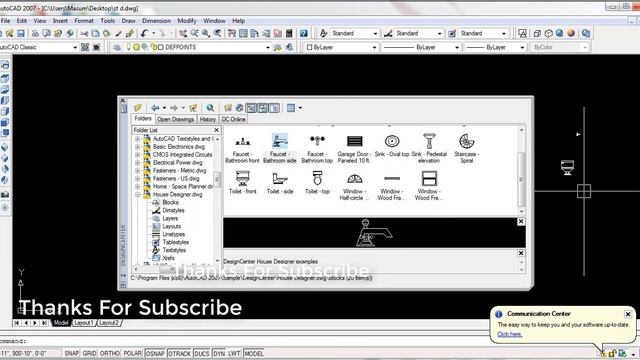Viewport: 640px width, 360px height.
Task: Toggle DesignCenter Preview pane button
Action: pyautogui.click(x=262, y=108)
